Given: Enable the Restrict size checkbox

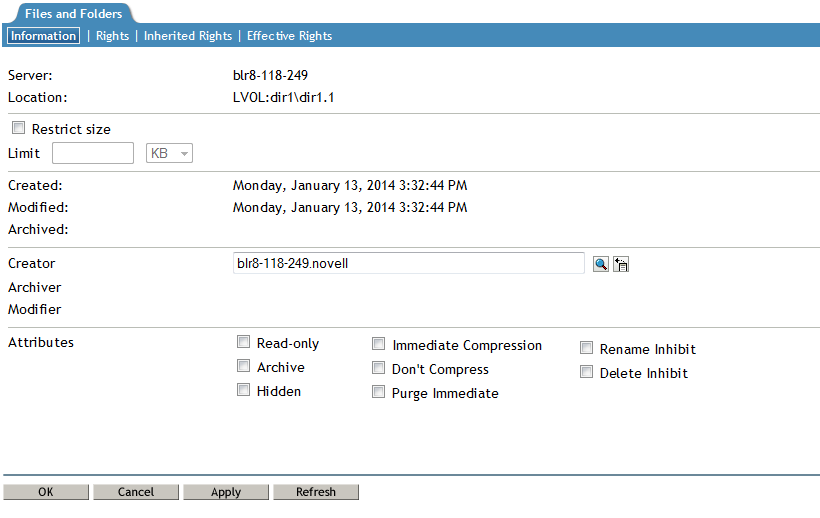Looking at the screenshot, I should (18, 129).
